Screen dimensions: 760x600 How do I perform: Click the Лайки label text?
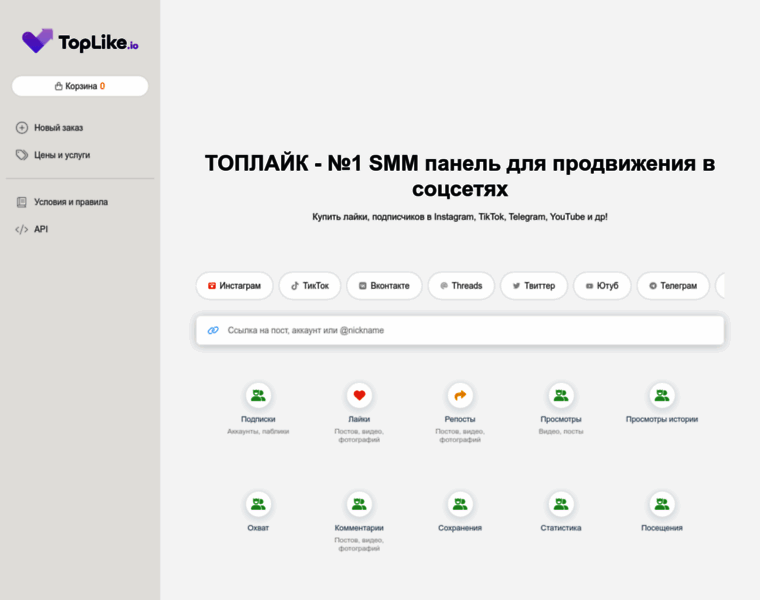(359, 419)
